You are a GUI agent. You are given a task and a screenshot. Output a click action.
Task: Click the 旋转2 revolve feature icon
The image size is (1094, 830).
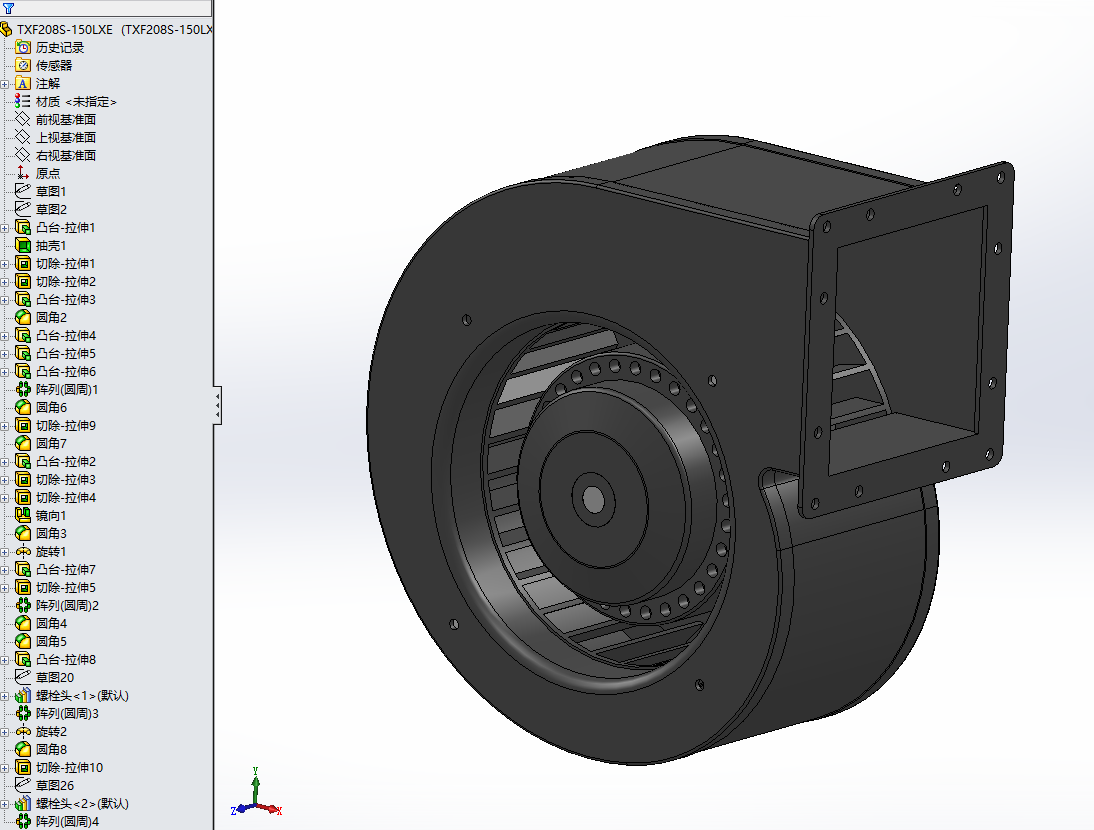click(23, 732)
